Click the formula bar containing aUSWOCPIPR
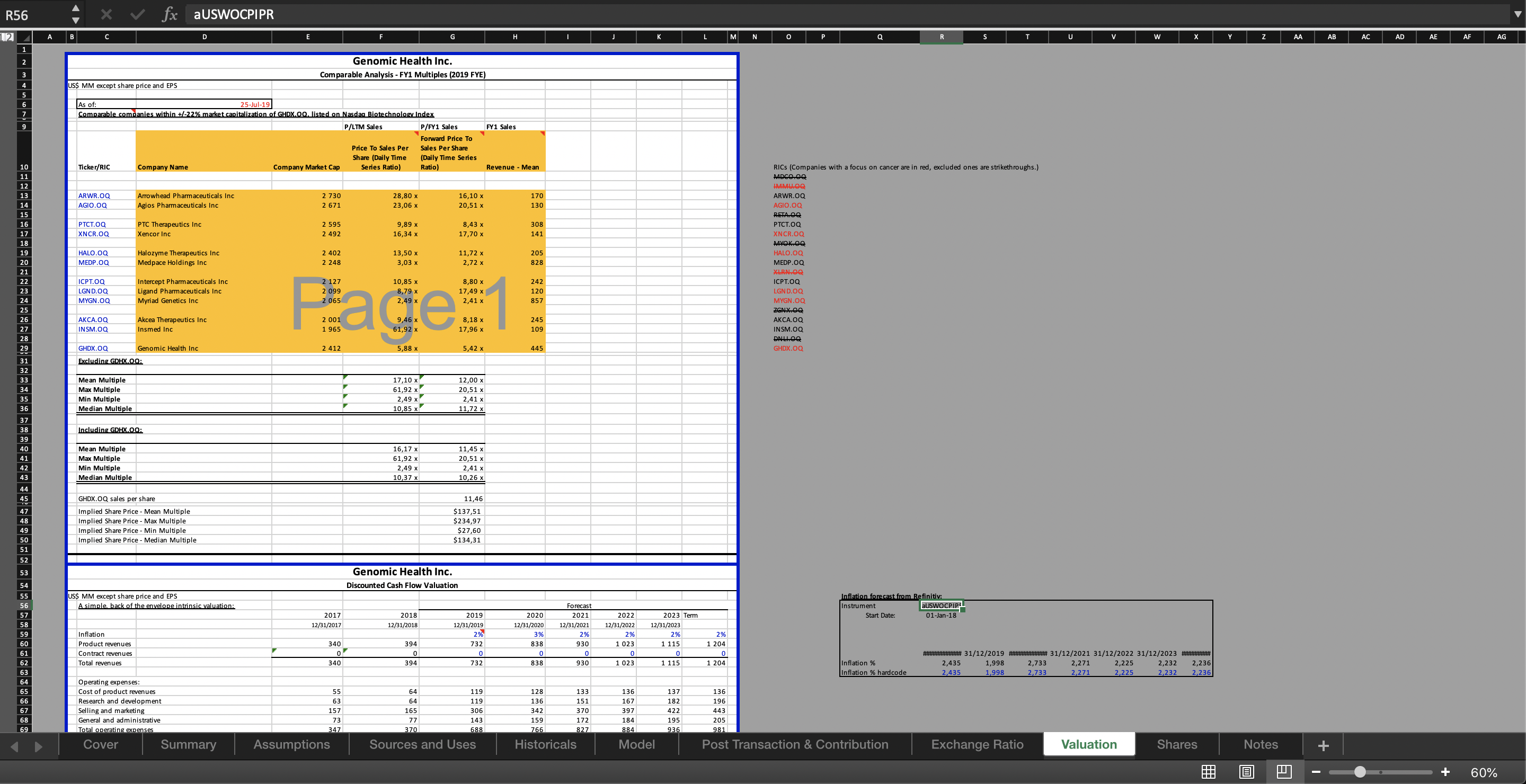This screenshot has width=1526, height=784. (847, 14)
